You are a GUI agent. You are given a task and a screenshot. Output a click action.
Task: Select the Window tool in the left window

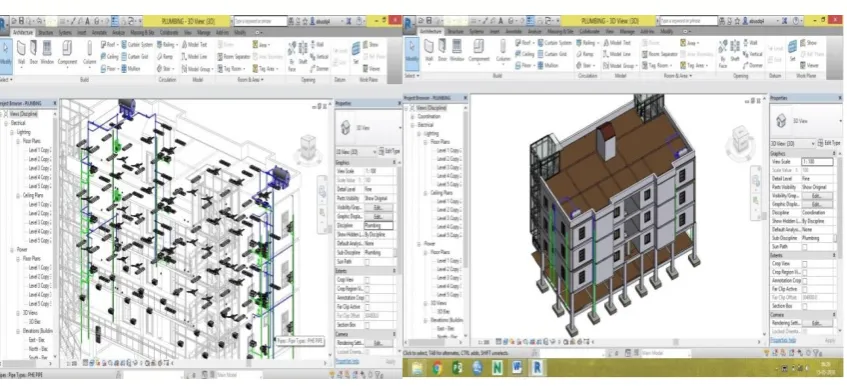pyautogui.click(x=47, y=52)
